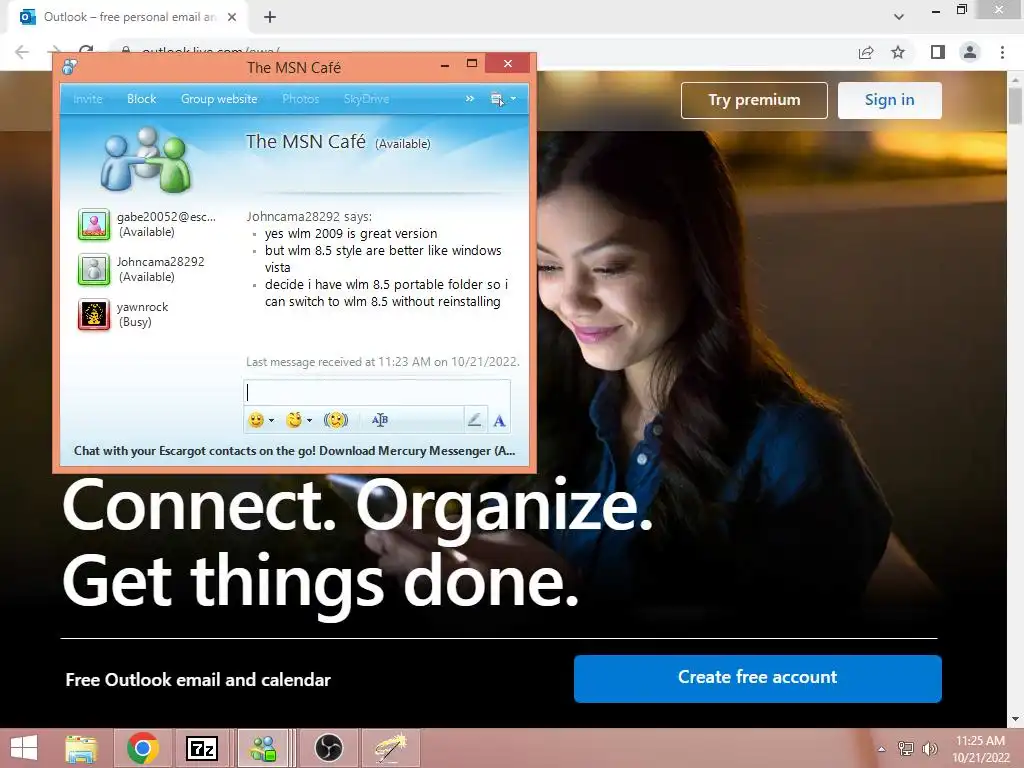1024x768 pixels.
Task: Go back in Chrome
Action: point(22,52)
